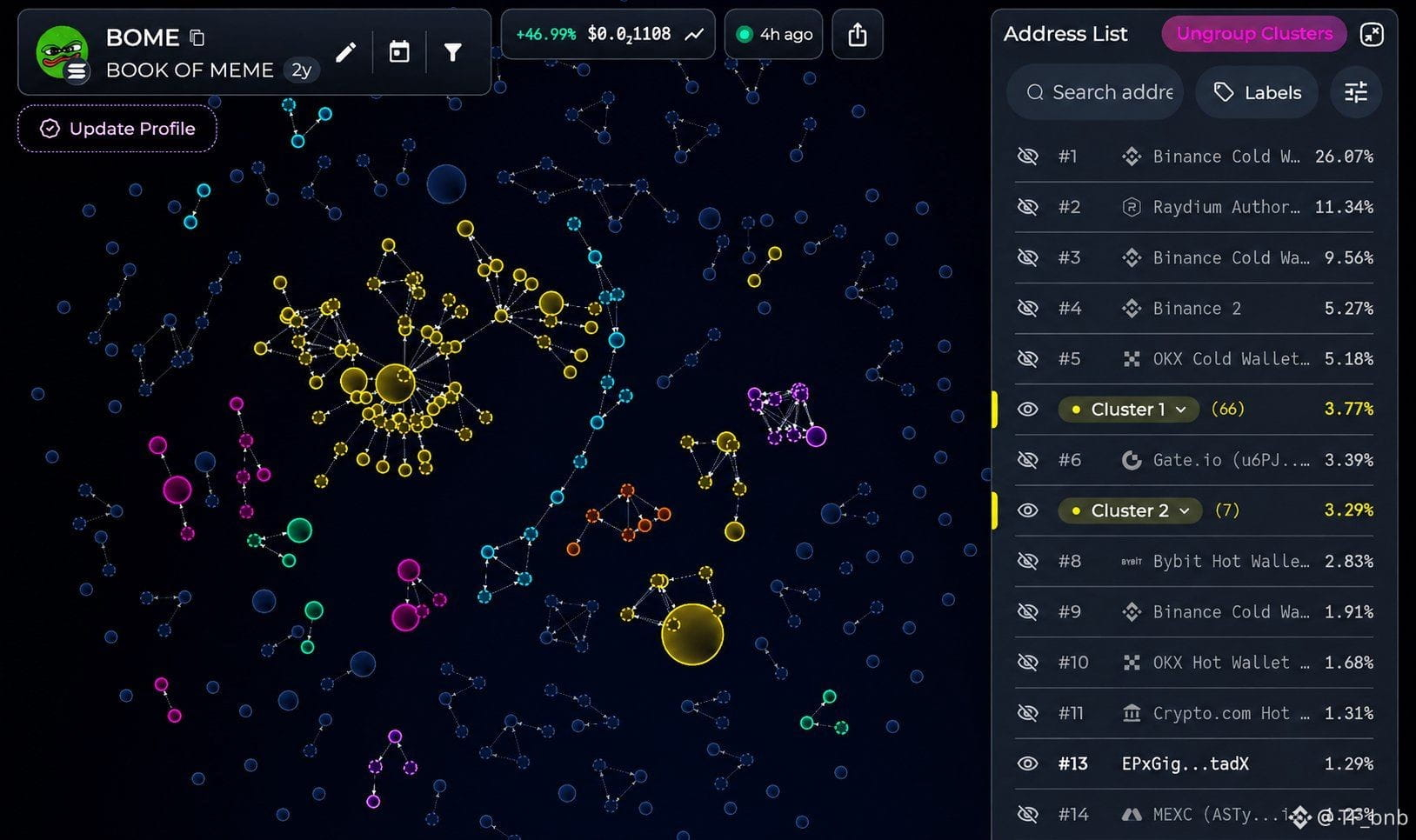Click the 3.29% share of Cluster 2
This screenshot has height=840, width=1416.
pyautogui.click(x=1348, y=510)
